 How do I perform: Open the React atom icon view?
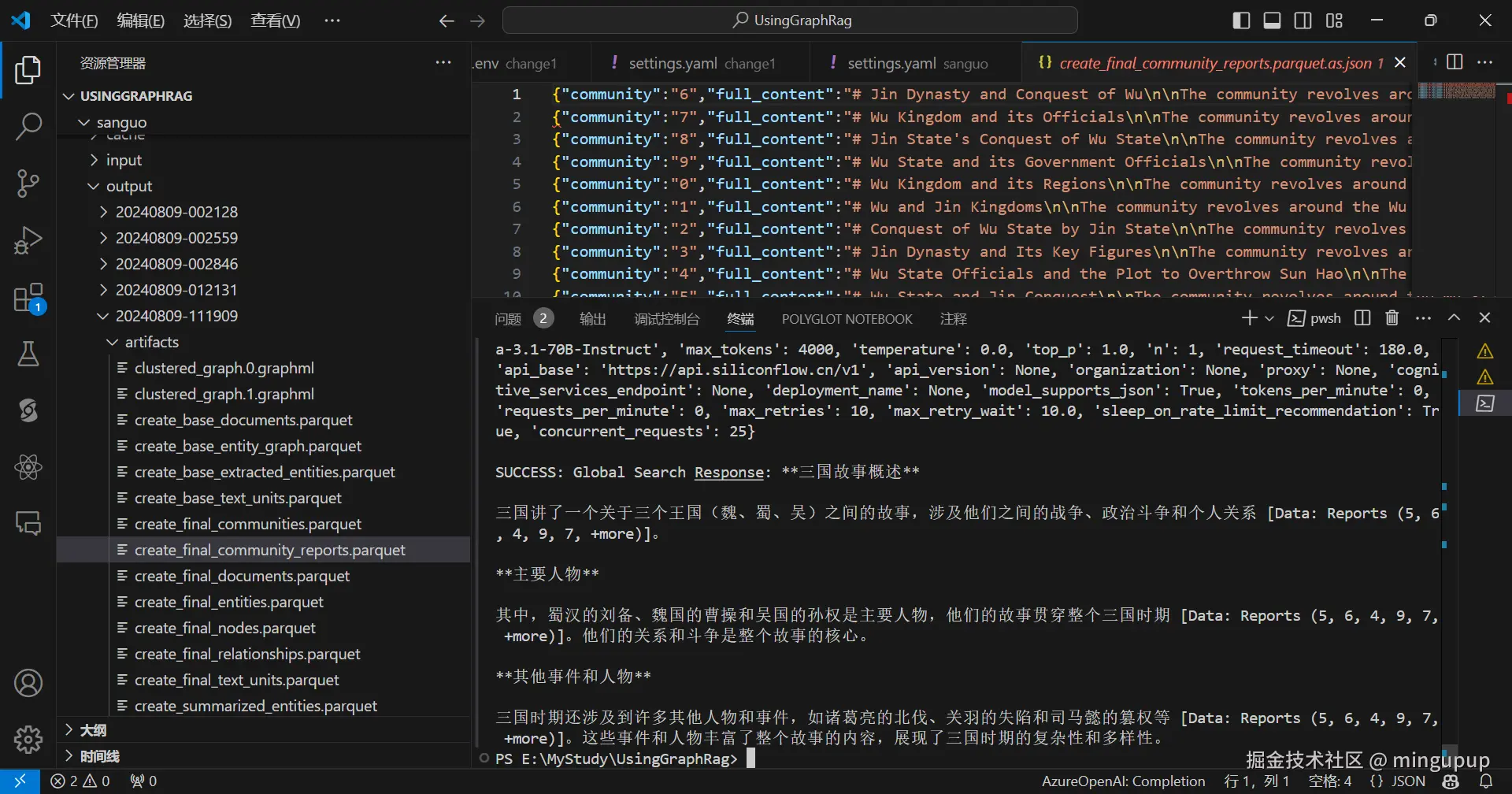28,467
